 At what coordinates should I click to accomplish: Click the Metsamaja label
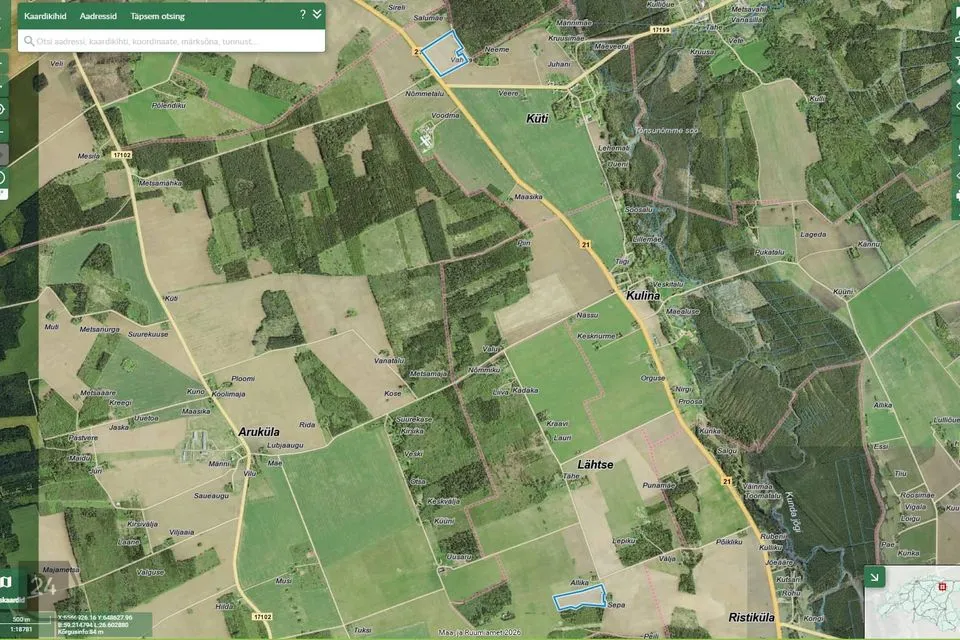(x=429, y=374)
